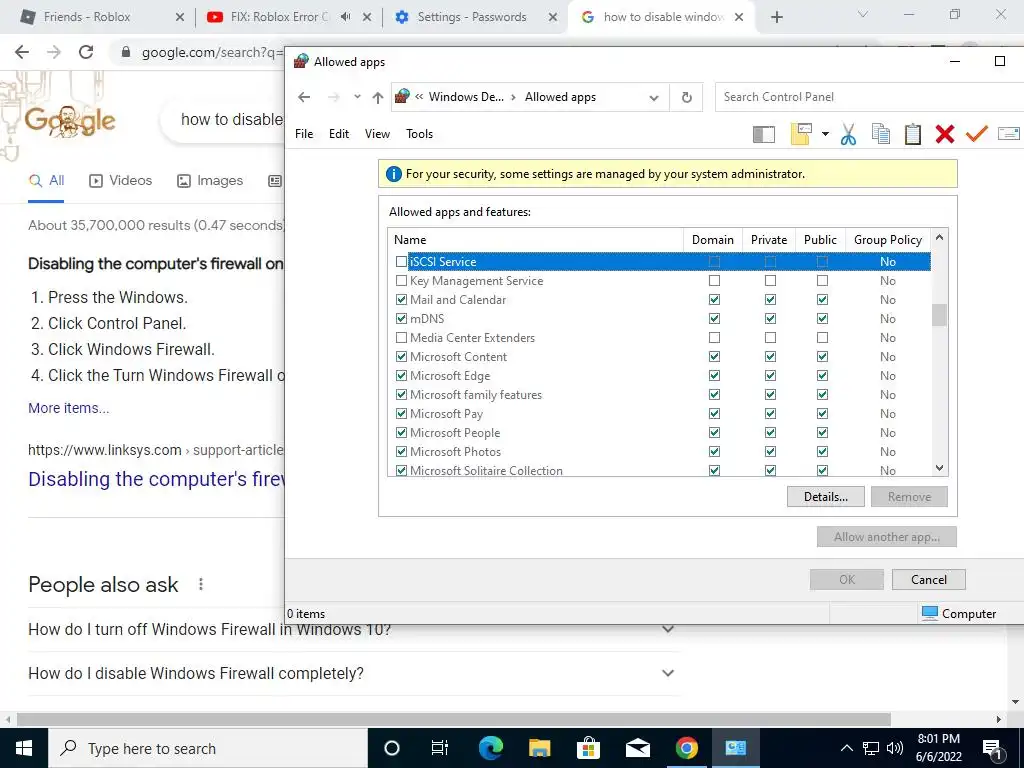Viewport: 1024px width, 768px height.
Task: Toggle the iSCSI Service name checkbox
Action: coord(401,262)
